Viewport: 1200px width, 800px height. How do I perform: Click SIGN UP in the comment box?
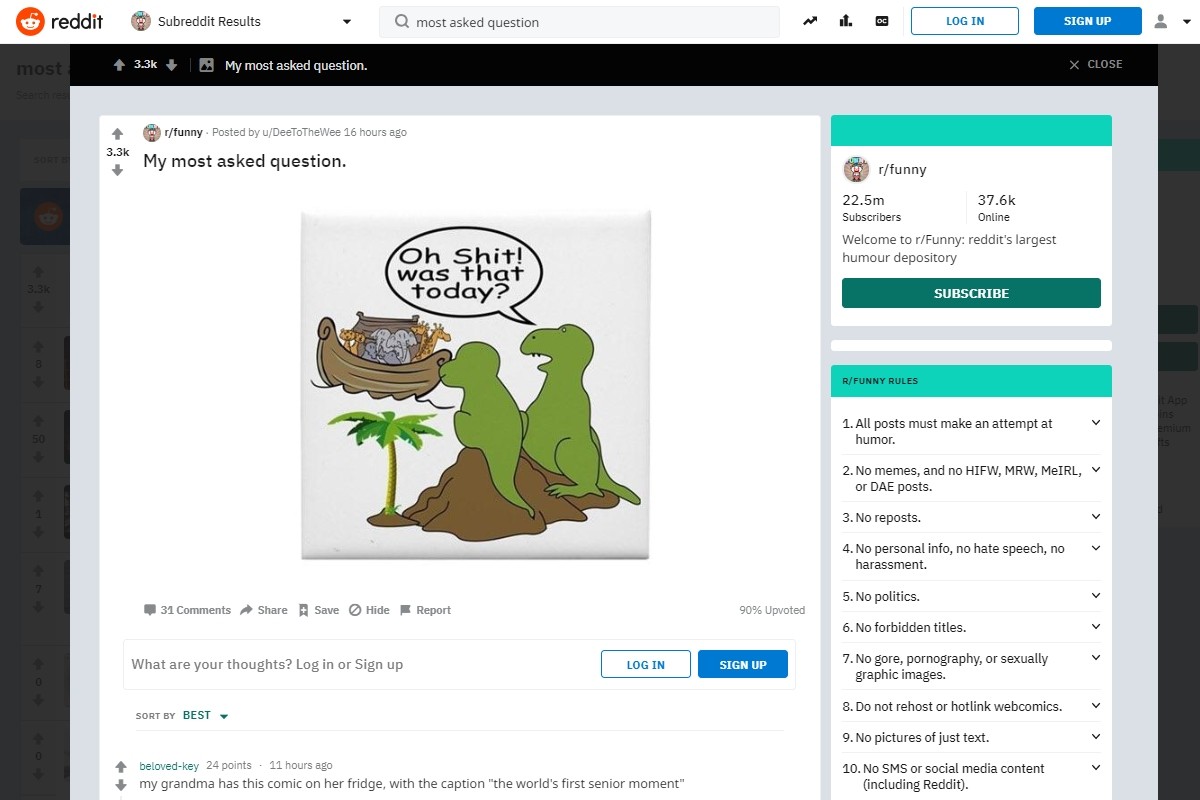[x=743, y=665]
